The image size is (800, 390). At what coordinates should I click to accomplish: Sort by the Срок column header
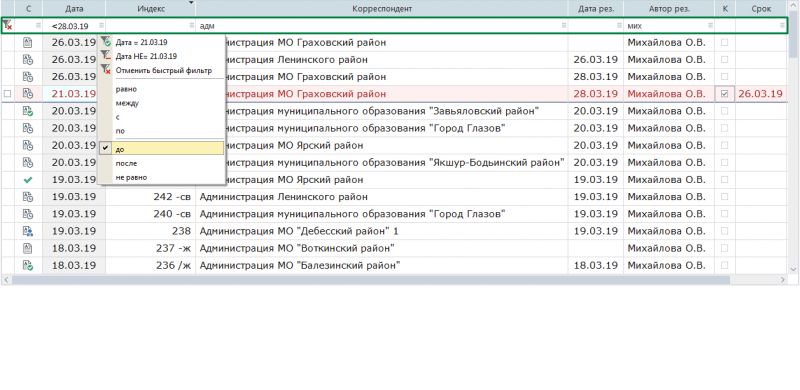[x=761, y=9]
